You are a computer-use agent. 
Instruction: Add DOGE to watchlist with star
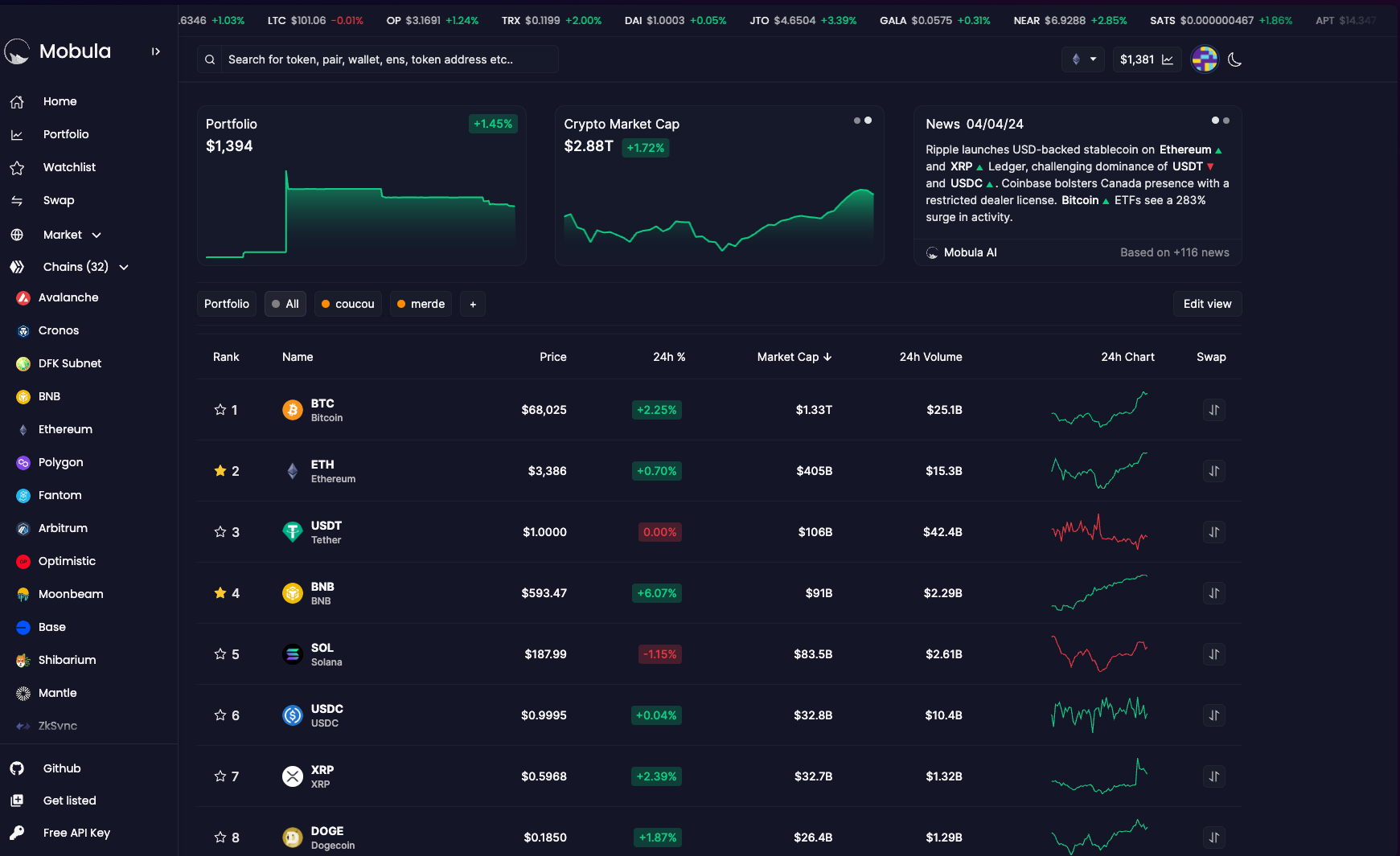220,838
